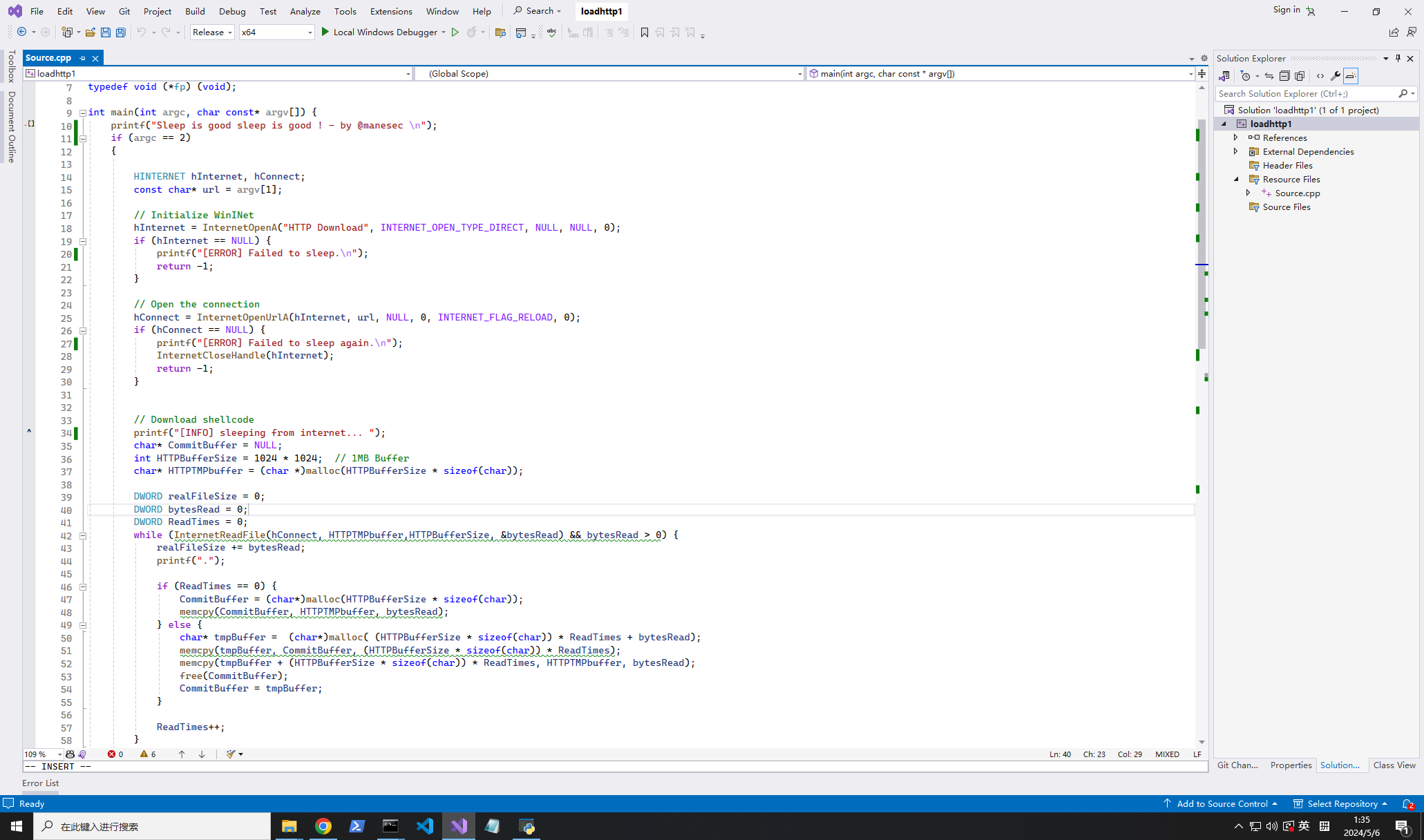
Task: Click the Navigate Backward arrow in toolbar
Action: [22, 32]
